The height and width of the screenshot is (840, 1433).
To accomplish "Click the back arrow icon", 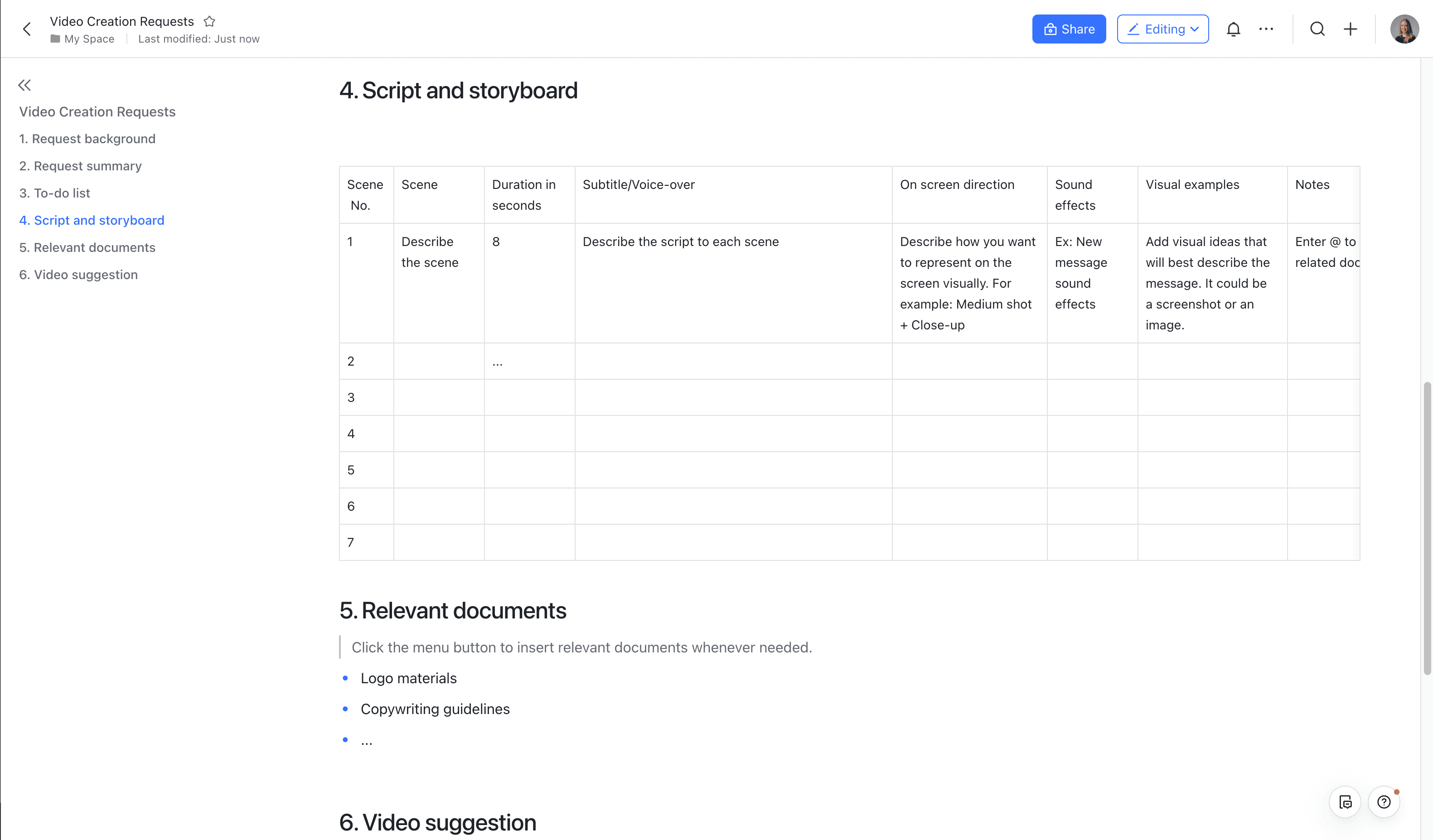I will click(27, 29).
